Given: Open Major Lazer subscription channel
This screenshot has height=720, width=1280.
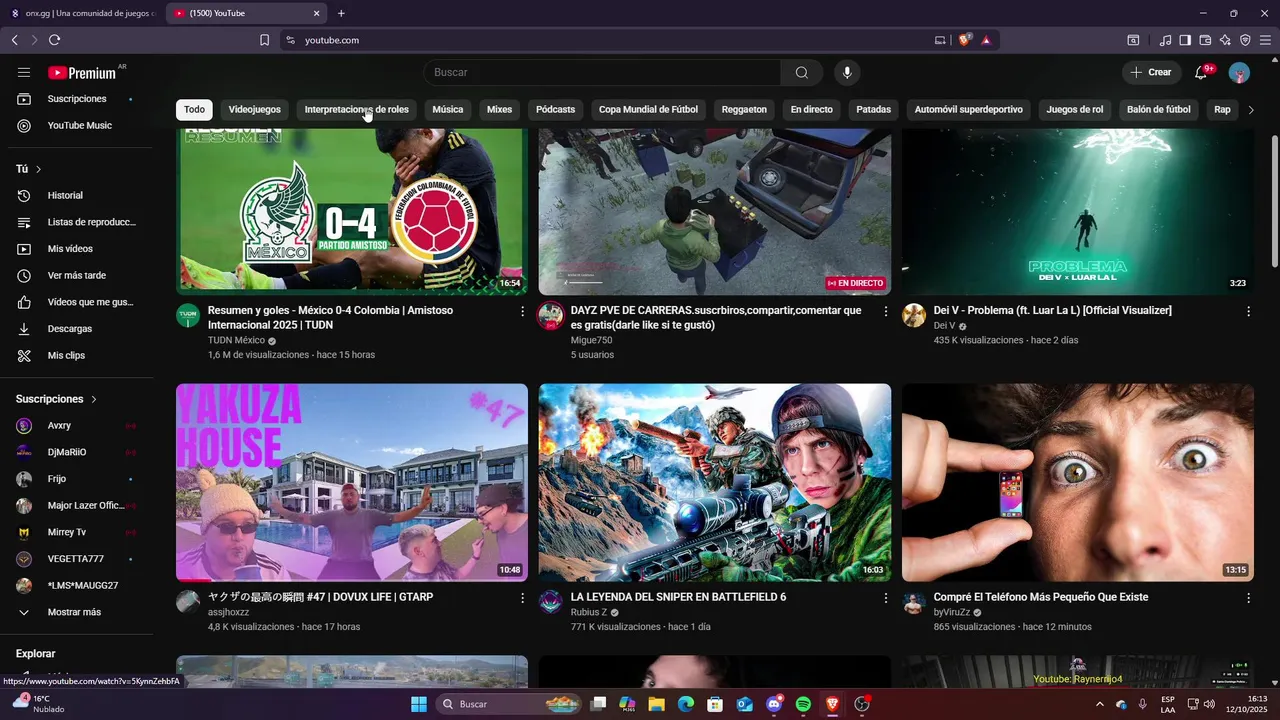Looking at the screenshot, I should point(77,506).
